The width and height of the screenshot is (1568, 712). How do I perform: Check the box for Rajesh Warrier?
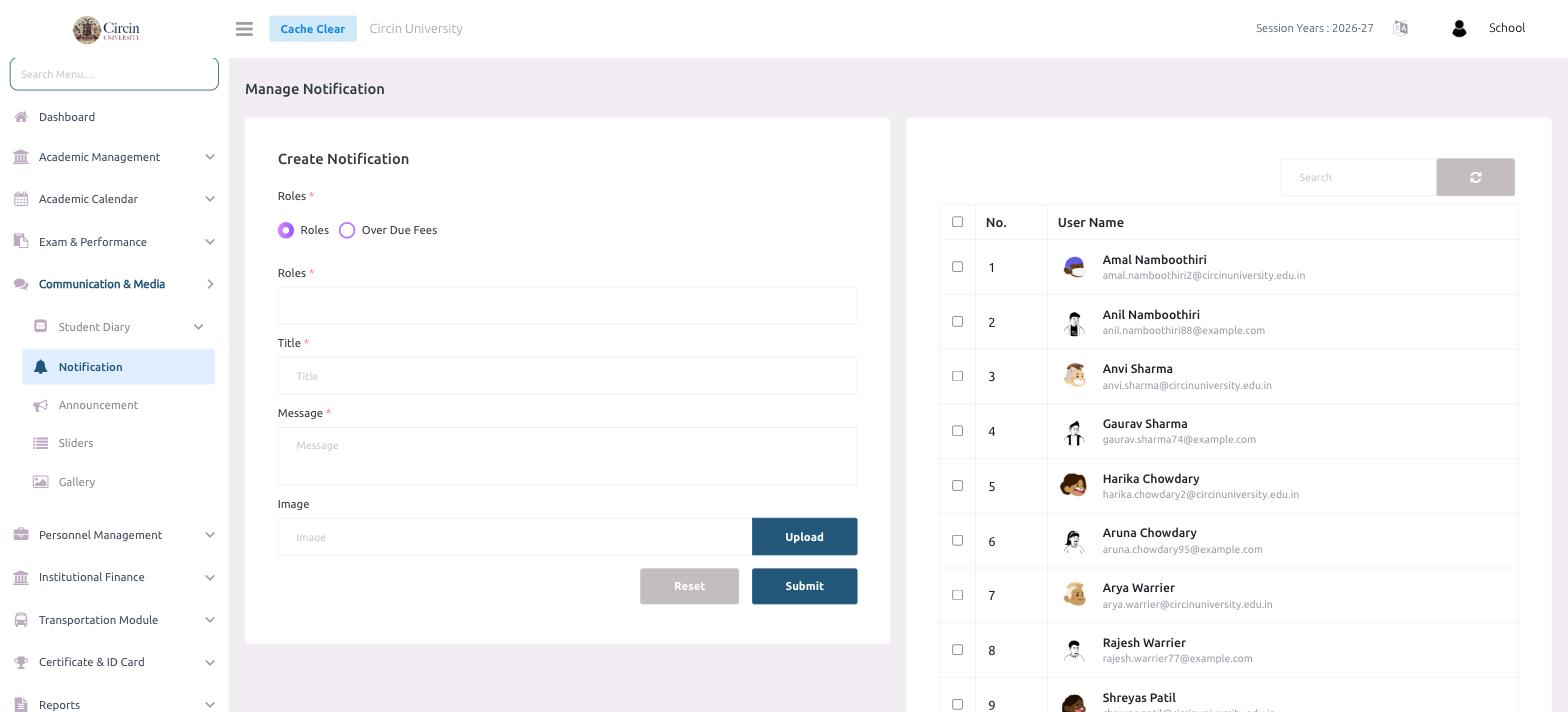pos(957,650)
